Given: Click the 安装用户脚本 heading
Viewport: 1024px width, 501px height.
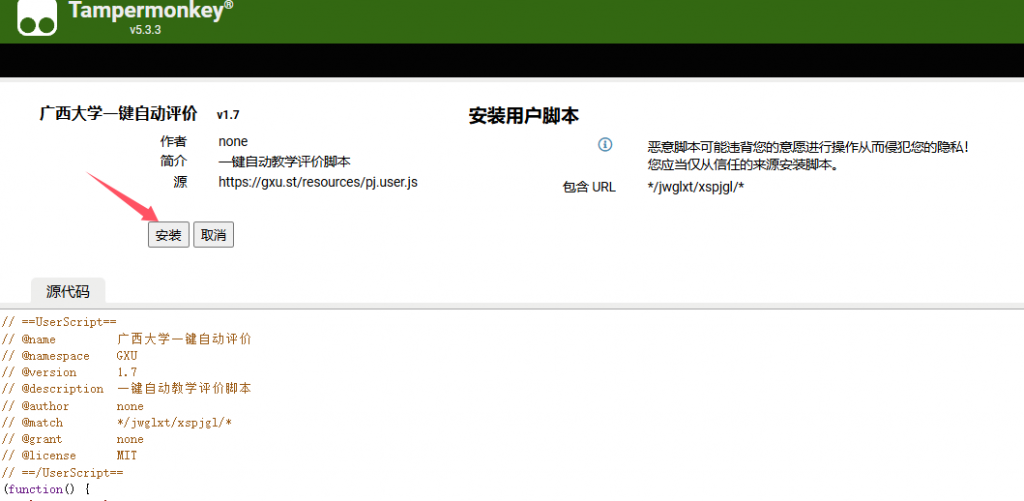Looking at the screenshot, I should pyautogui.click(x=524, y=116).
